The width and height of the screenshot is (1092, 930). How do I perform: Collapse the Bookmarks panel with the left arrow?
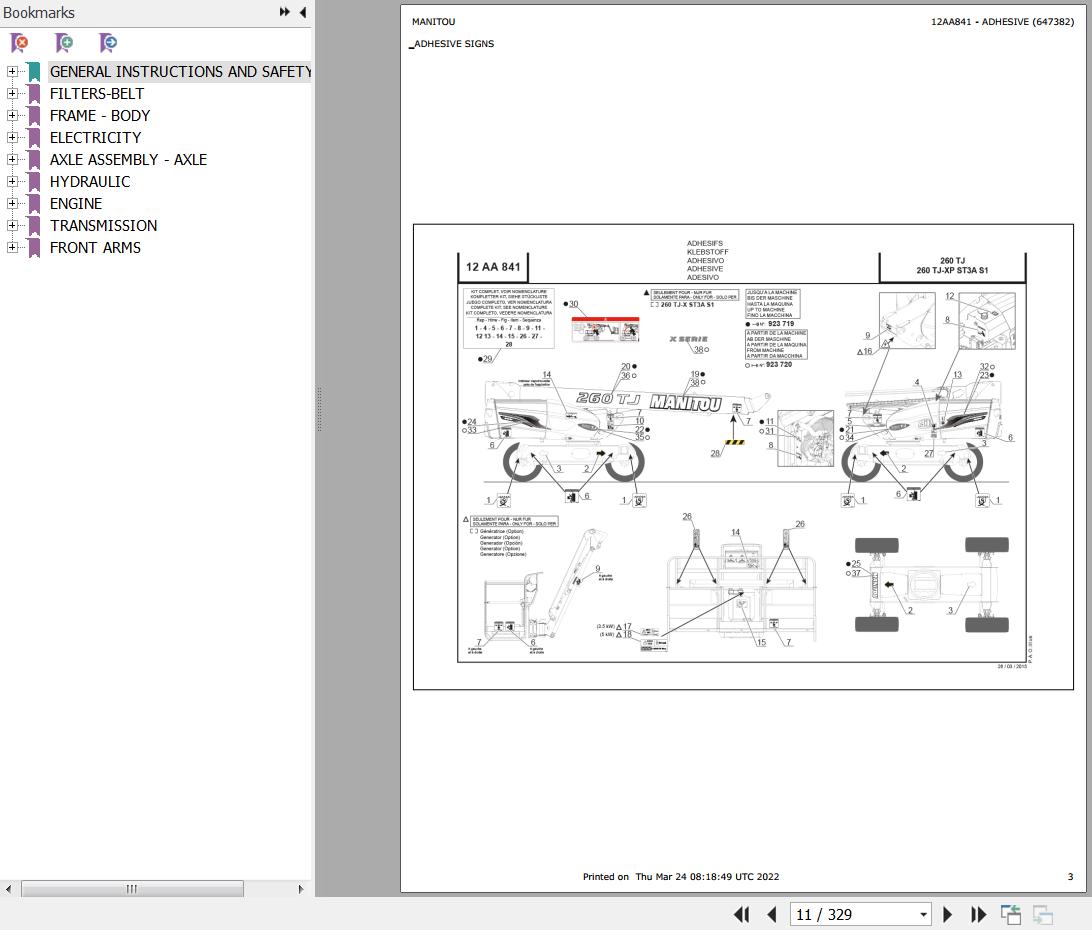click(x=303, y=12)
